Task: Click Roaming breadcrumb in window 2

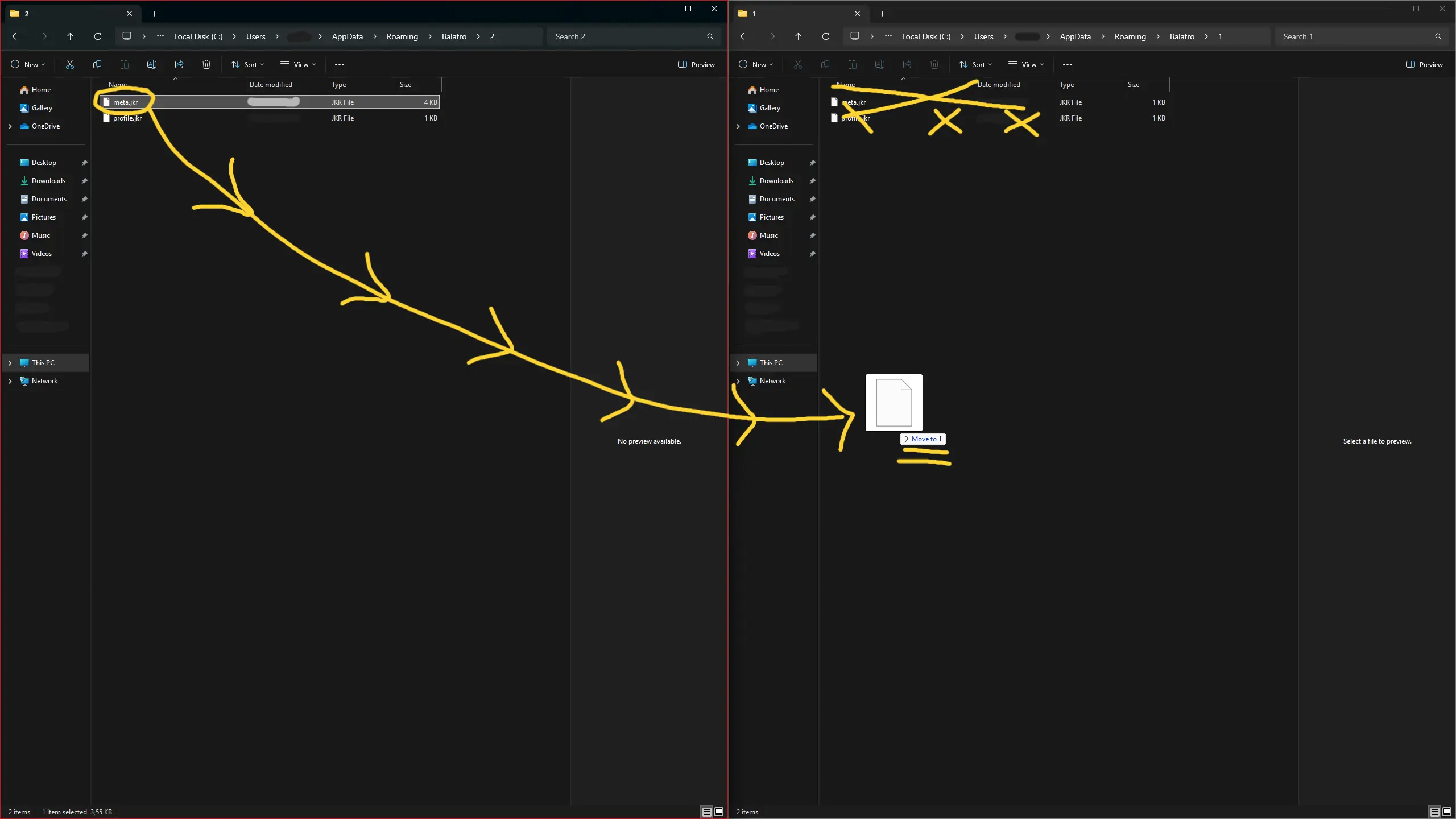Action: [402, 36]
